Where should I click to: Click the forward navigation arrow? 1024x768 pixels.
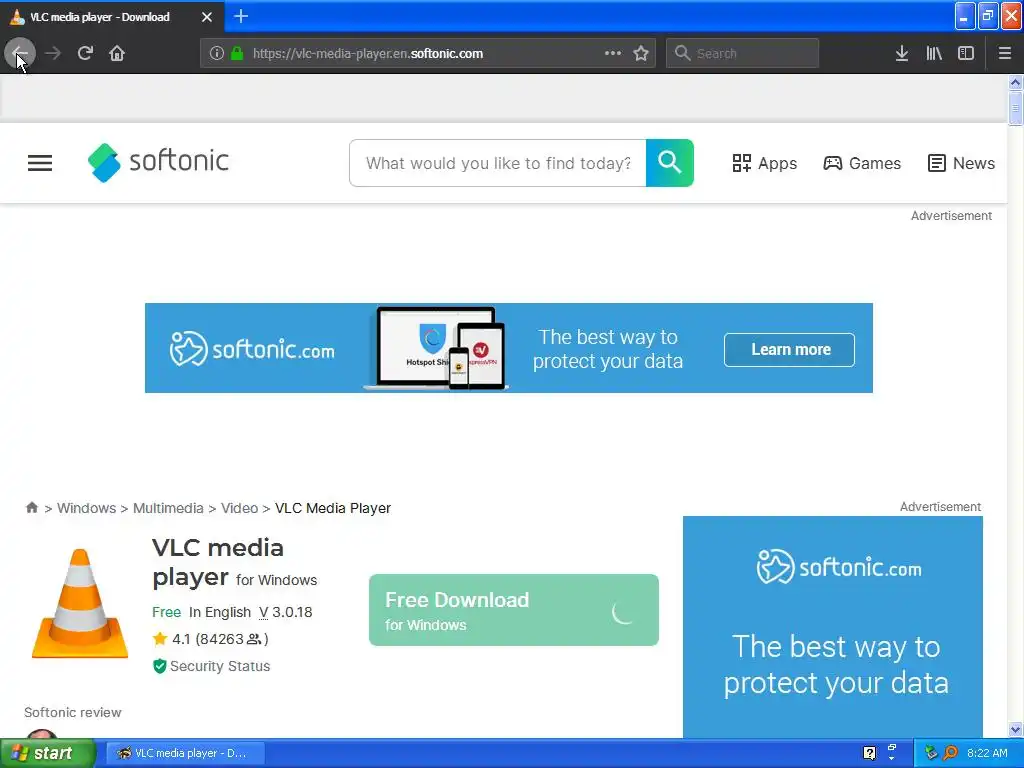click(53, 53)
